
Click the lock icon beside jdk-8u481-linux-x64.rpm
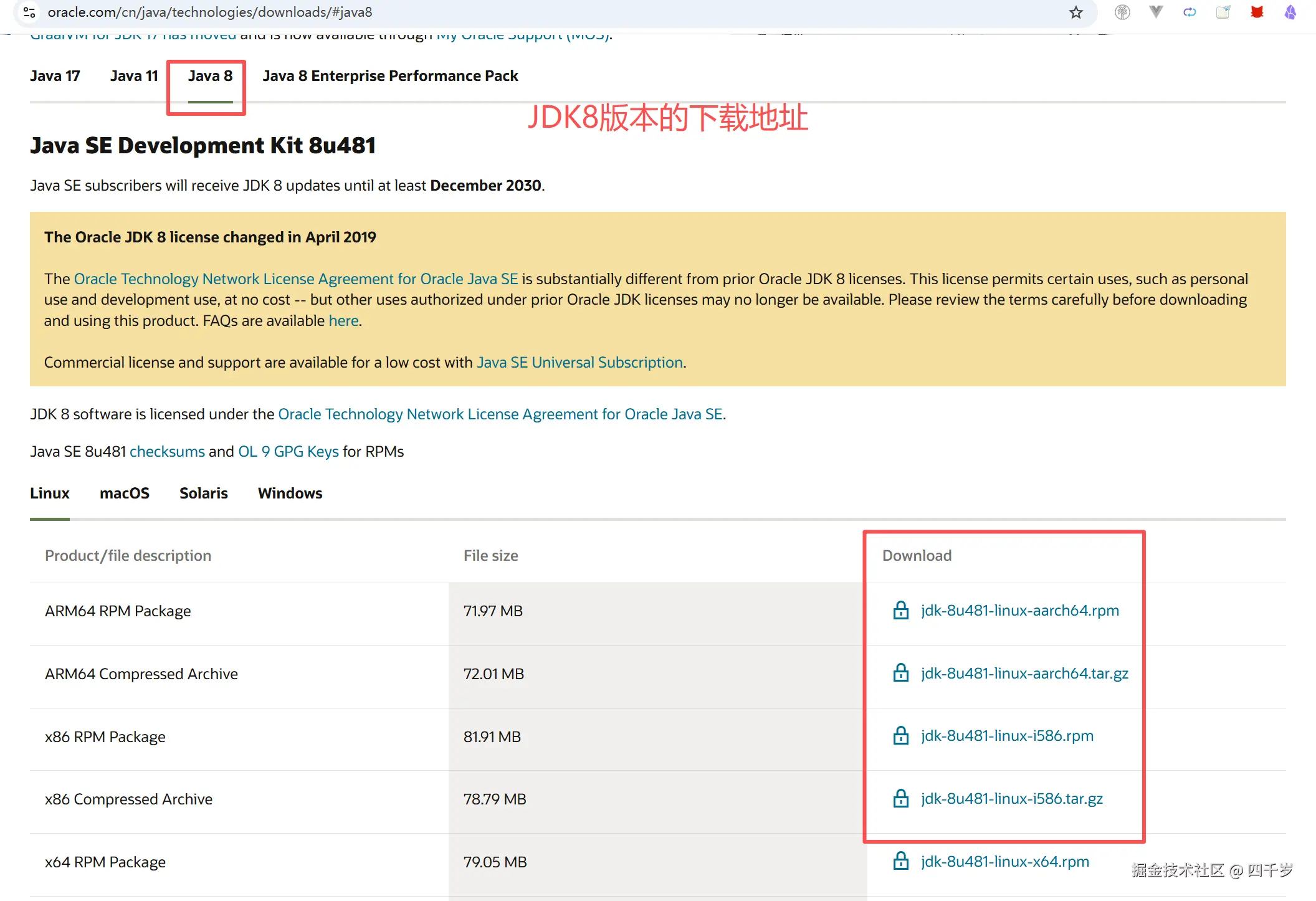[x=900, y=861]
